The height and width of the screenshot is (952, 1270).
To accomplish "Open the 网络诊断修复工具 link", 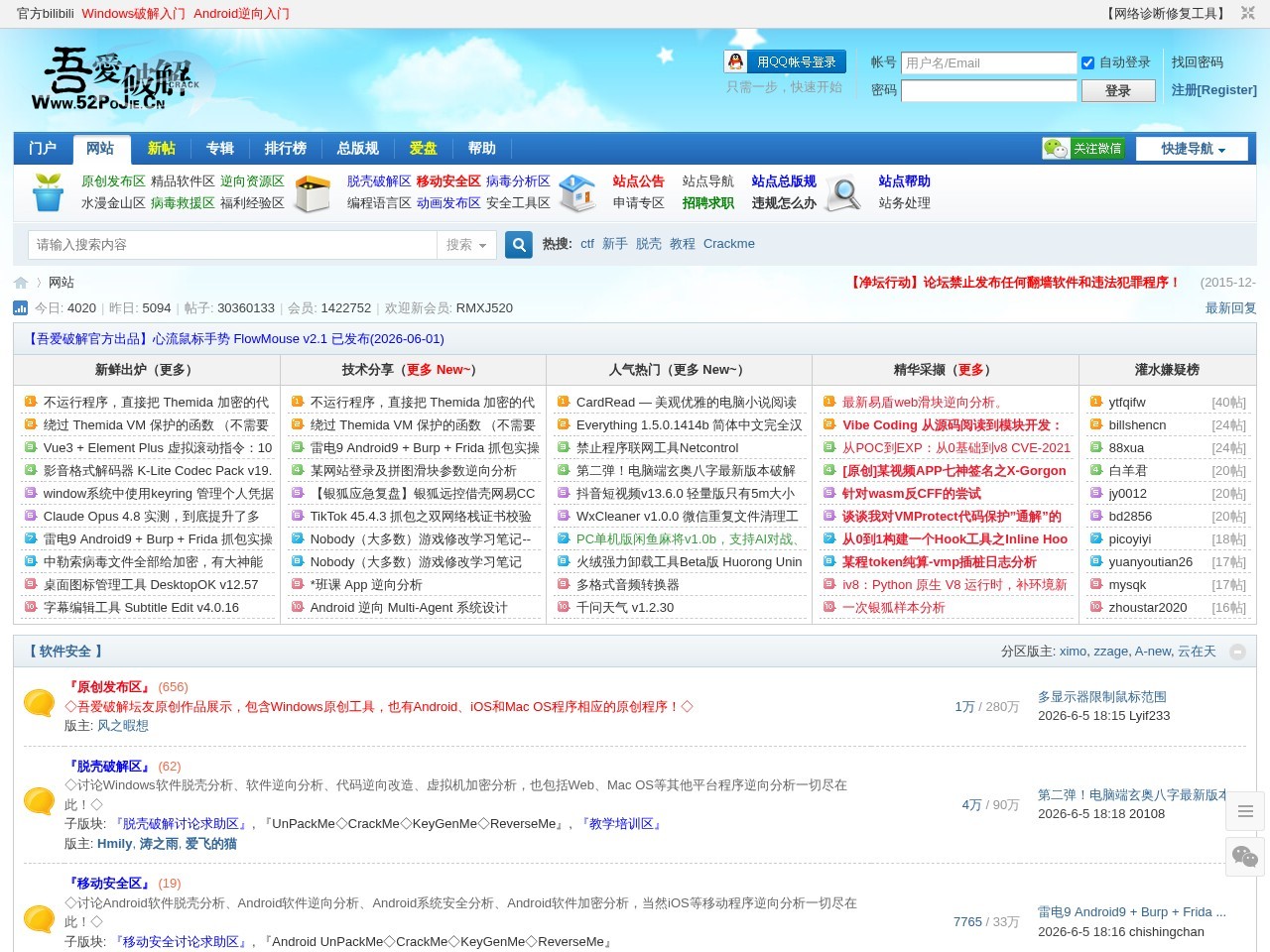I will click(1166, 14).
